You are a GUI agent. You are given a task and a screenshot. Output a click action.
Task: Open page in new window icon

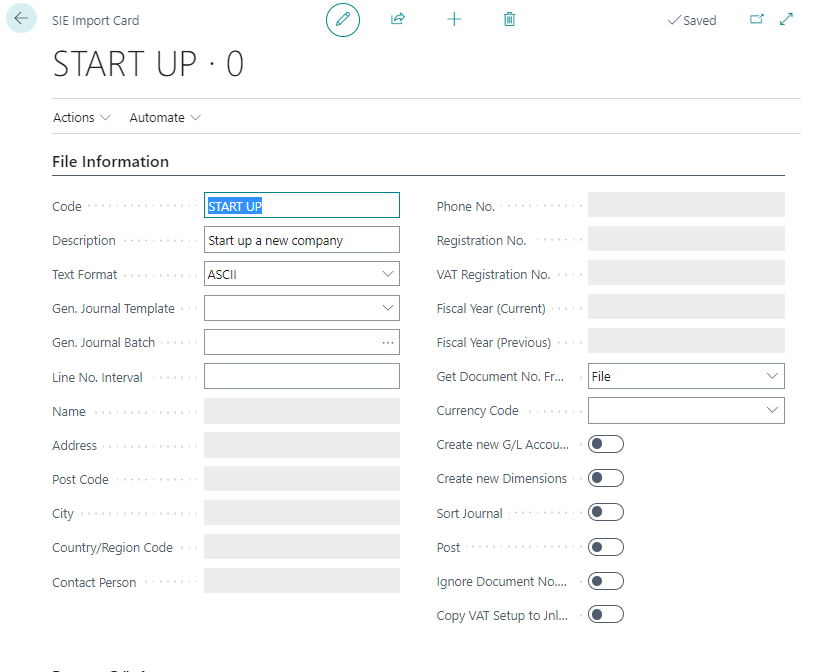click(756, 19)
